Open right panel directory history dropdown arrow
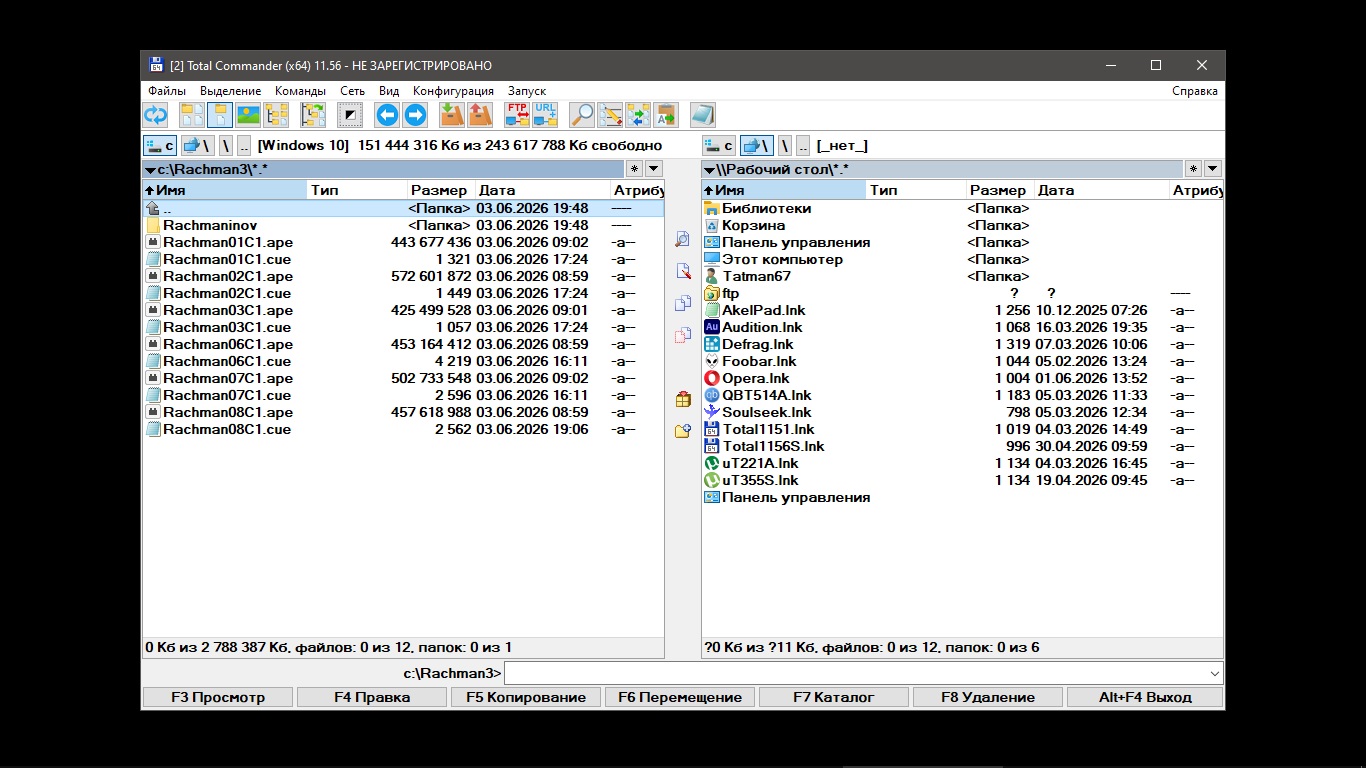 point(1212,169)
